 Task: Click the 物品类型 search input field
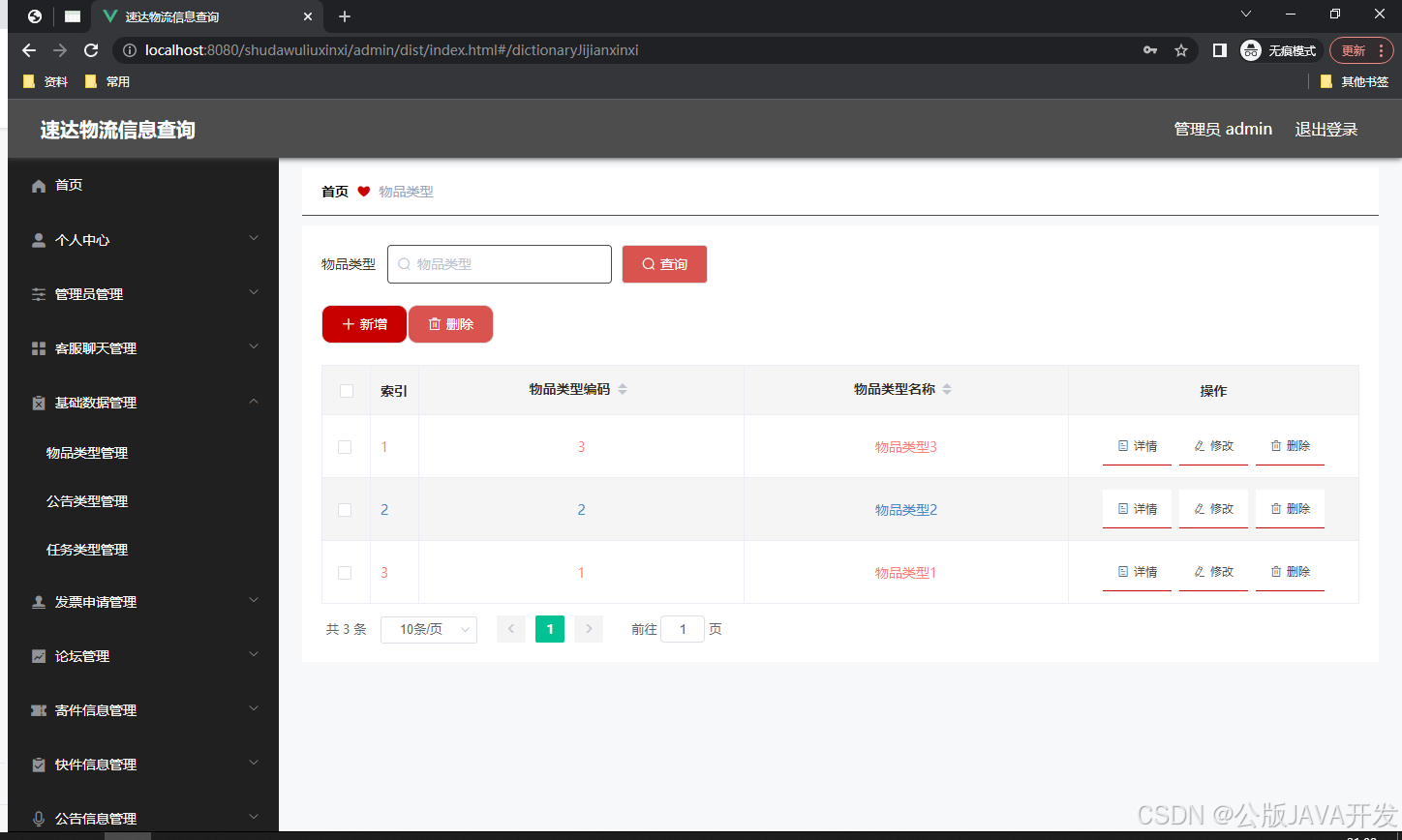[500, 264]
